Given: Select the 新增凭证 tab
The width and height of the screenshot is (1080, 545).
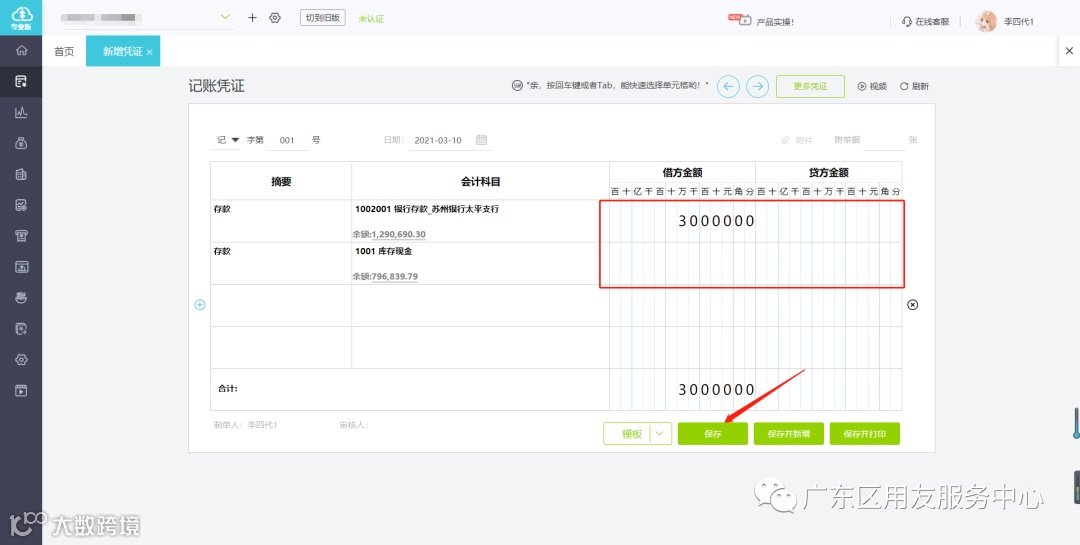Looking at the screenshot, I should pyautogui.click(x=123, y=52).
